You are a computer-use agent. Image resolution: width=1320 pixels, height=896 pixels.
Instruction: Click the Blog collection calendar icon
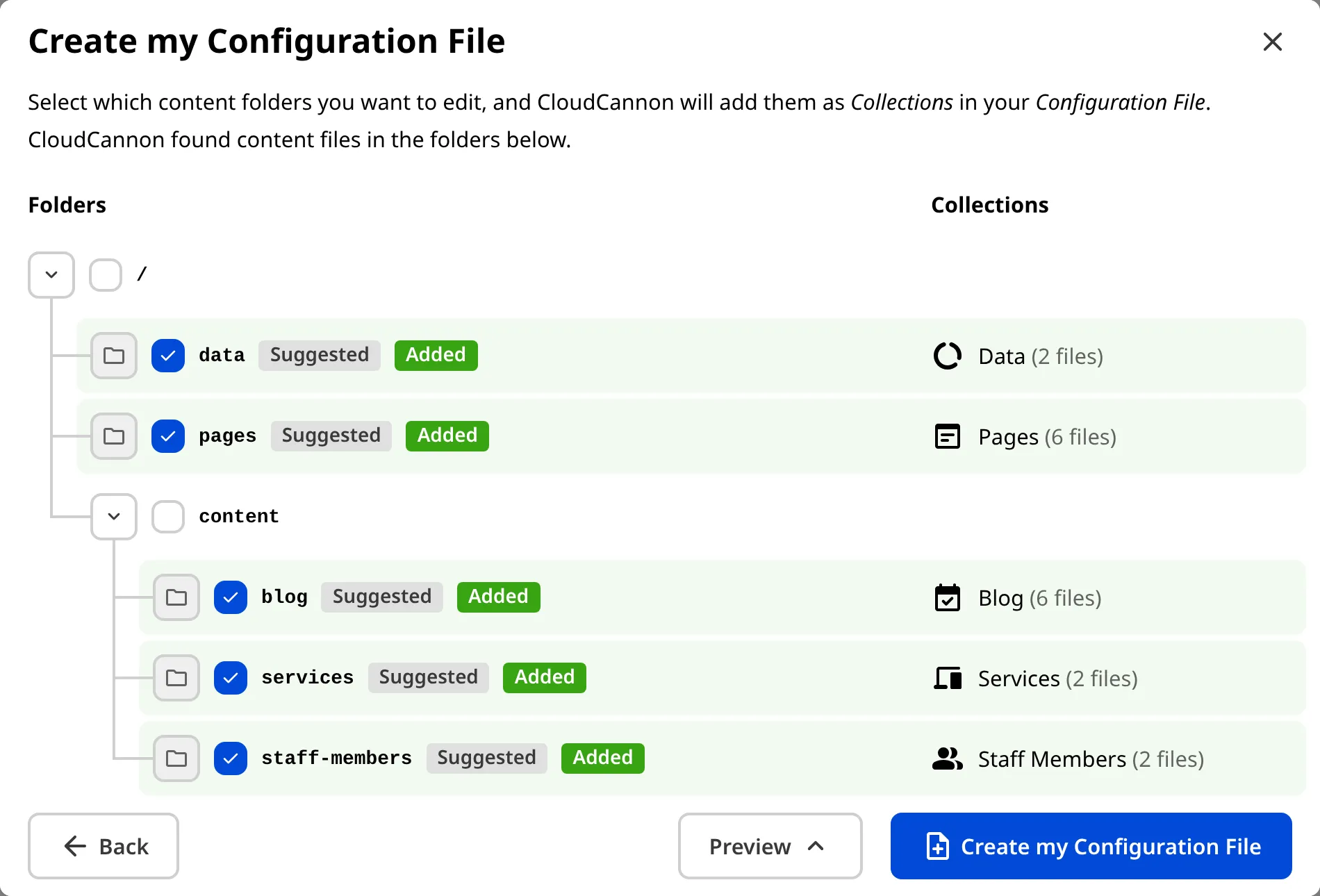pyautogui.click(x=947, y=597)
